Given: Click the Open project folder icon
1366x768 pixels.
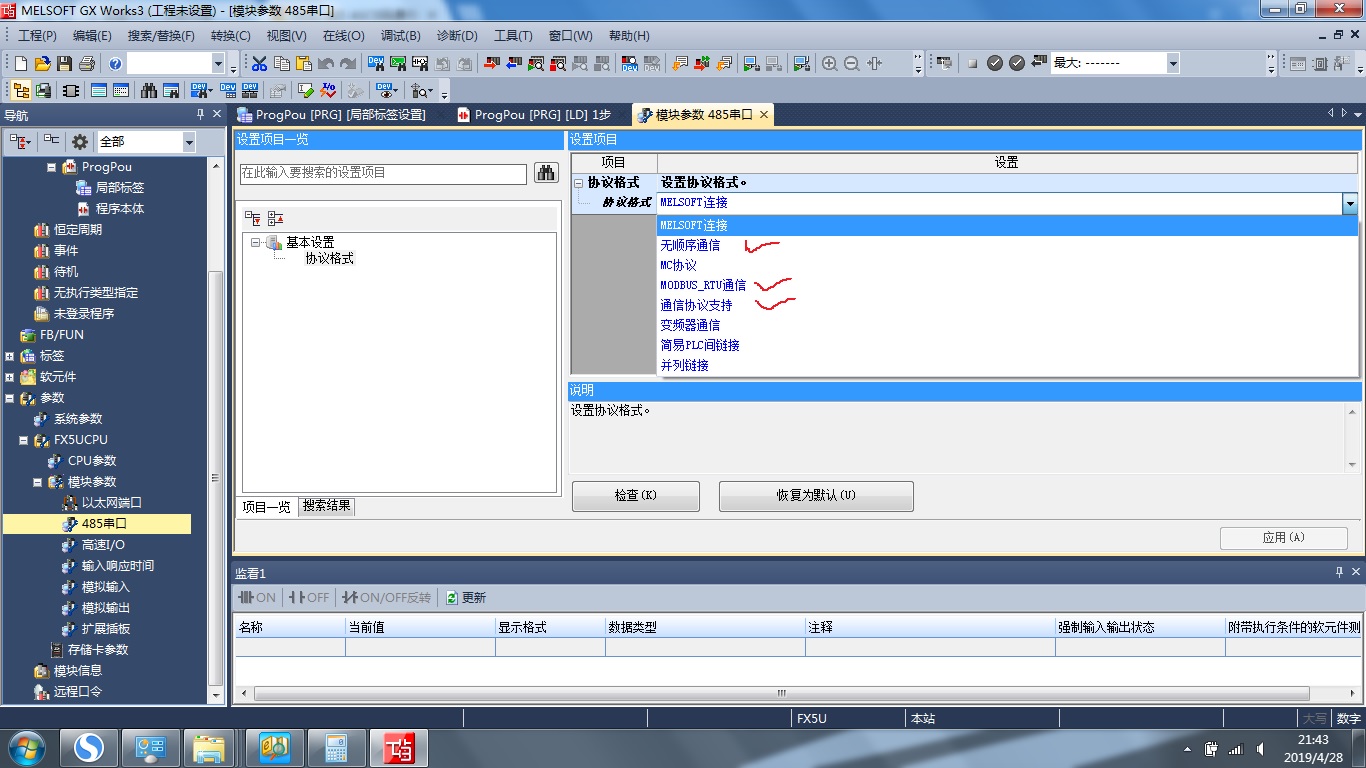Looking at the screenshot, I should (42, 63).
